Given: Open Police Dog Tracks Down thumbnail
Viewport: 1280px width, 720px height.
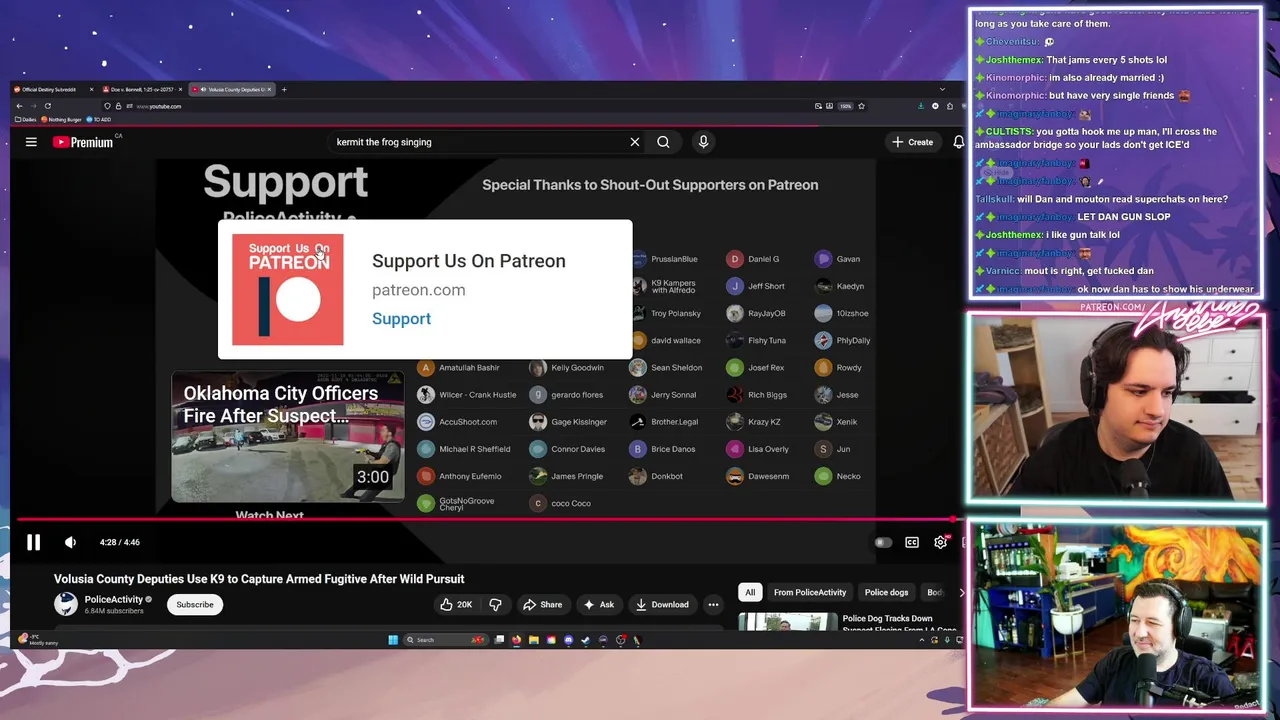Looking at the screenshot, I should (x=788, y=621).
